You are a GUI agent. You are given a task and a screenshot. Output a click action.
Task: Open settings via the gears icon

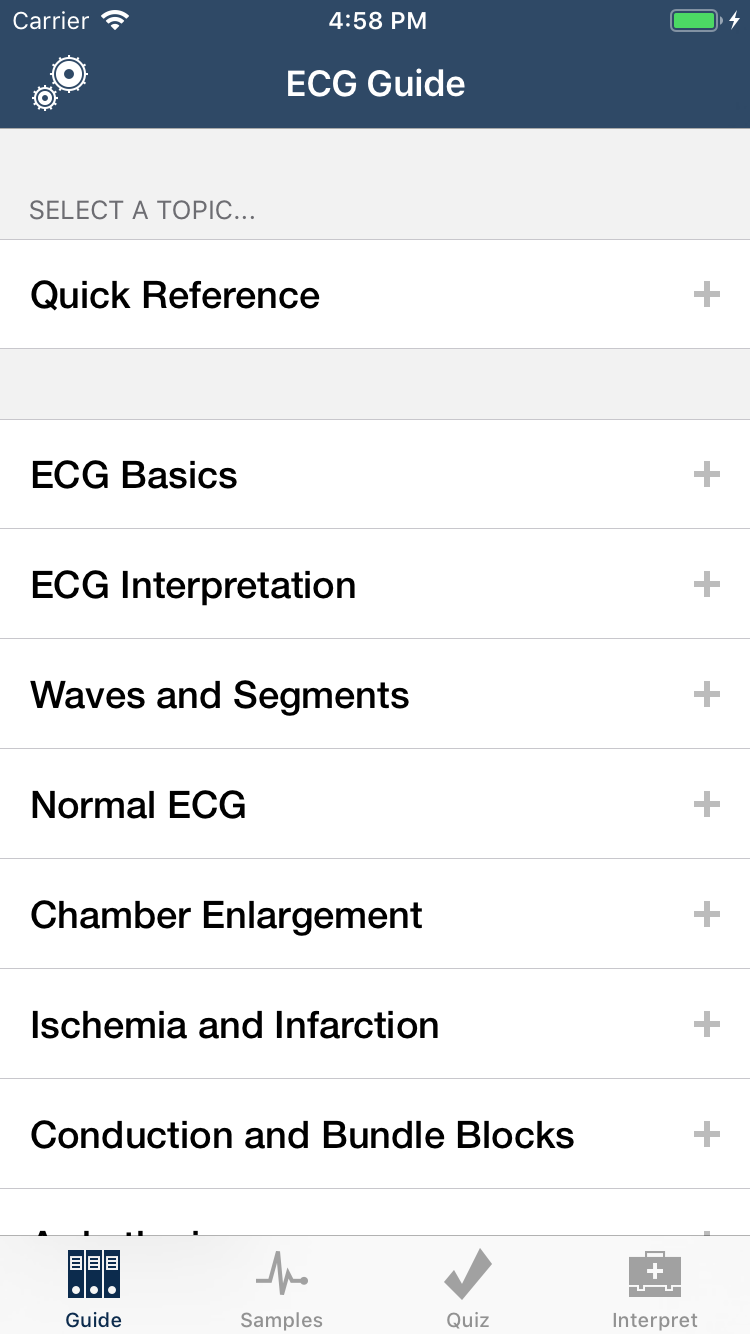click(60, 82)
